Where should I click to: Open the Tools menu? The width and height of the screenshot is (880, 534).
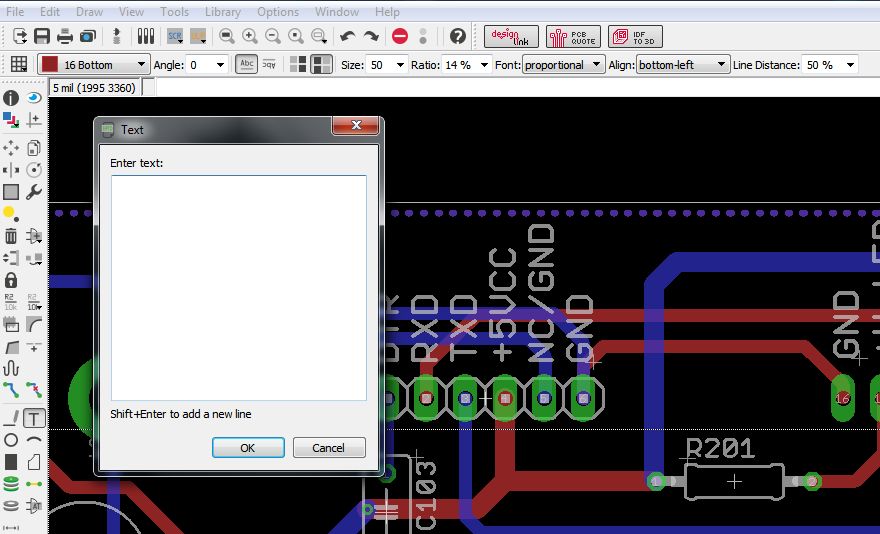[x=174, y=12]
